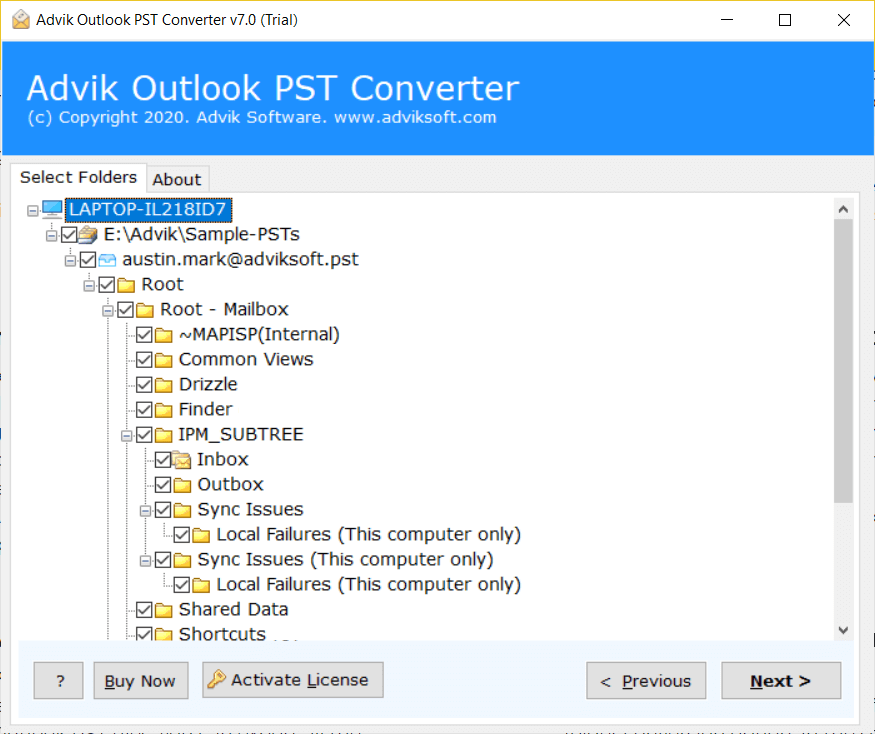The image size is (875, 734).
Task: Toggle the Shared Data folder checkbox
Action: (x=144, y=609)
